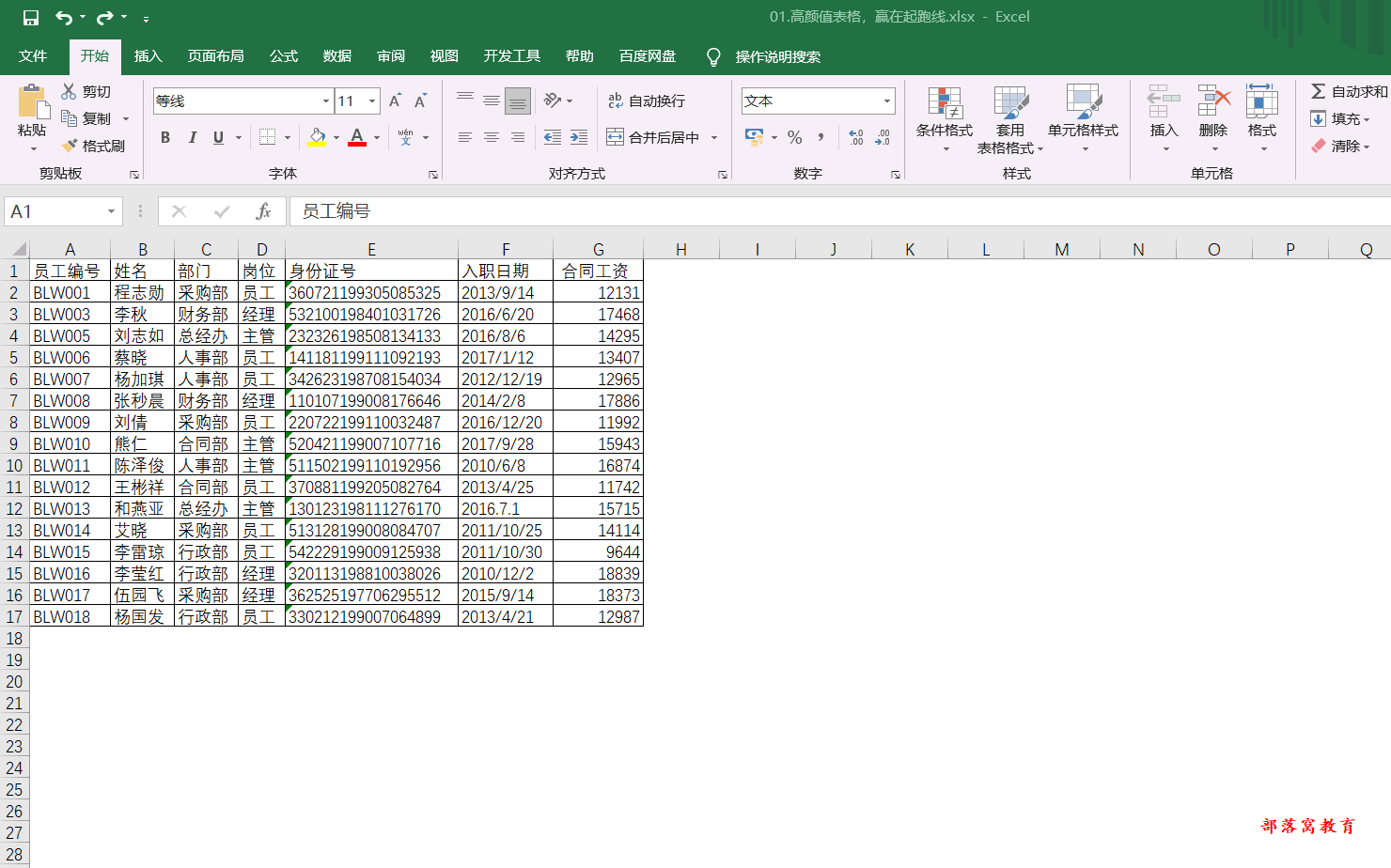Screen dimensions: 1391x868
Task: Click the lightbulb tell-me icon
Action: coord(713,56)
